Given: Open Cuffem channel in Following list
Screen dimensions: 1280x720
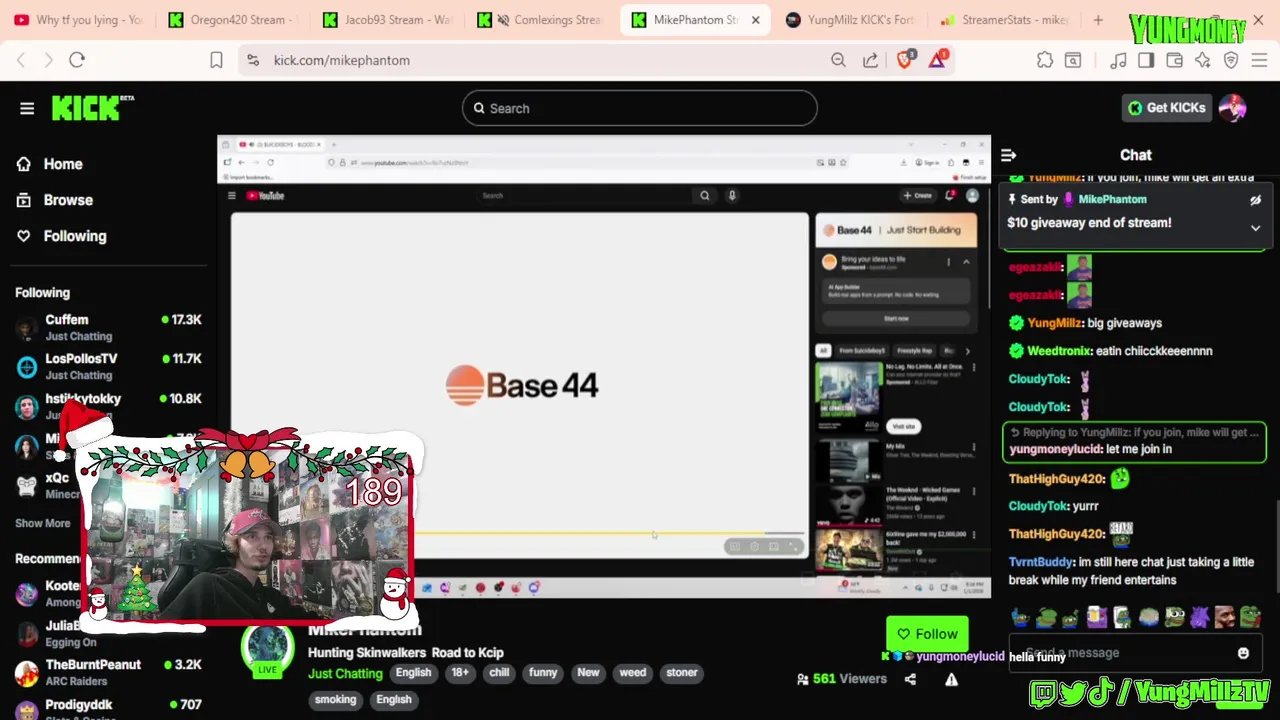Looking at the screenshot, I should [x=108, y=328].
